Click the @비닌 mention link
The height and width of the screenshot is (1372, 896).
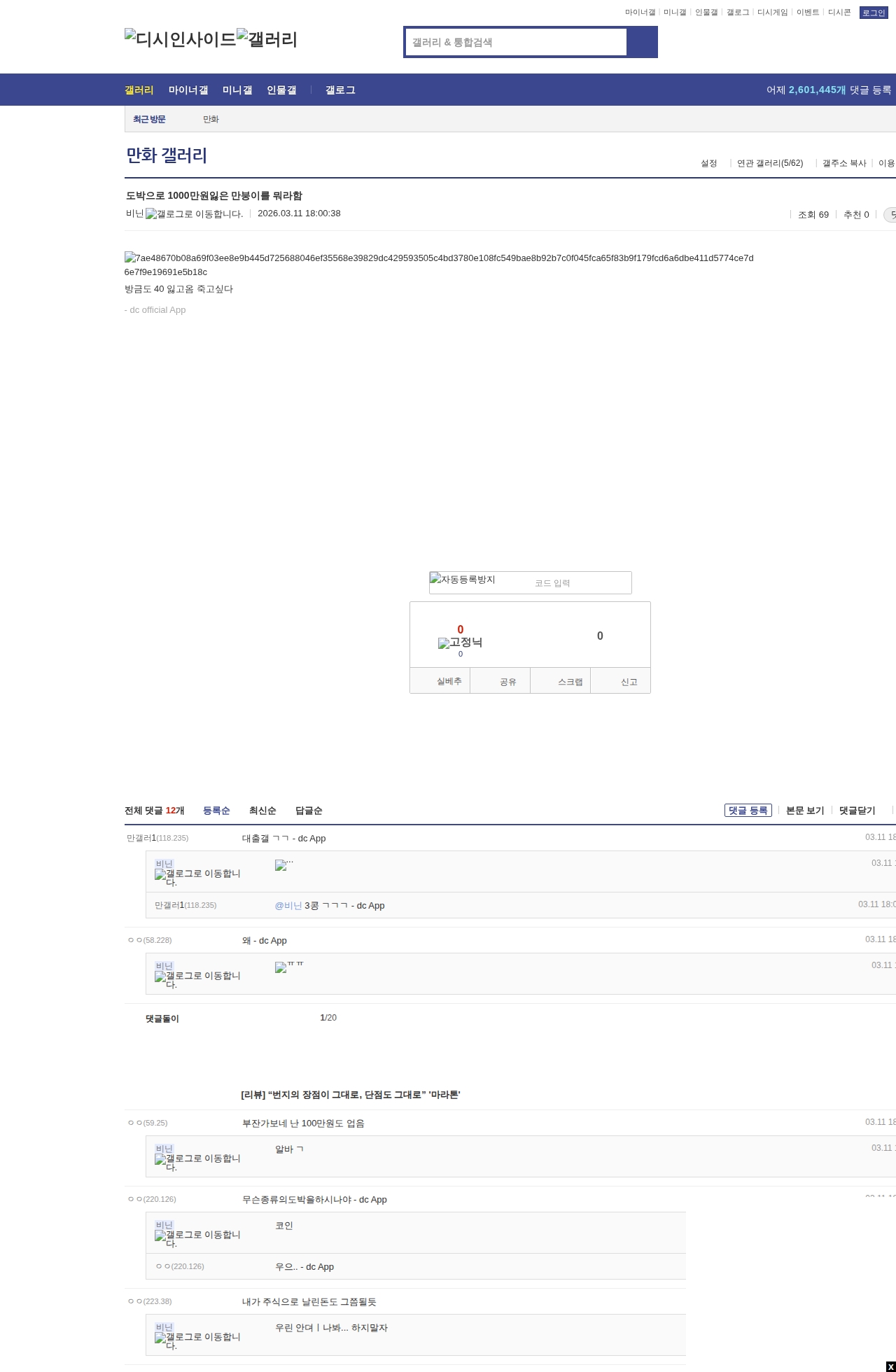288,906
